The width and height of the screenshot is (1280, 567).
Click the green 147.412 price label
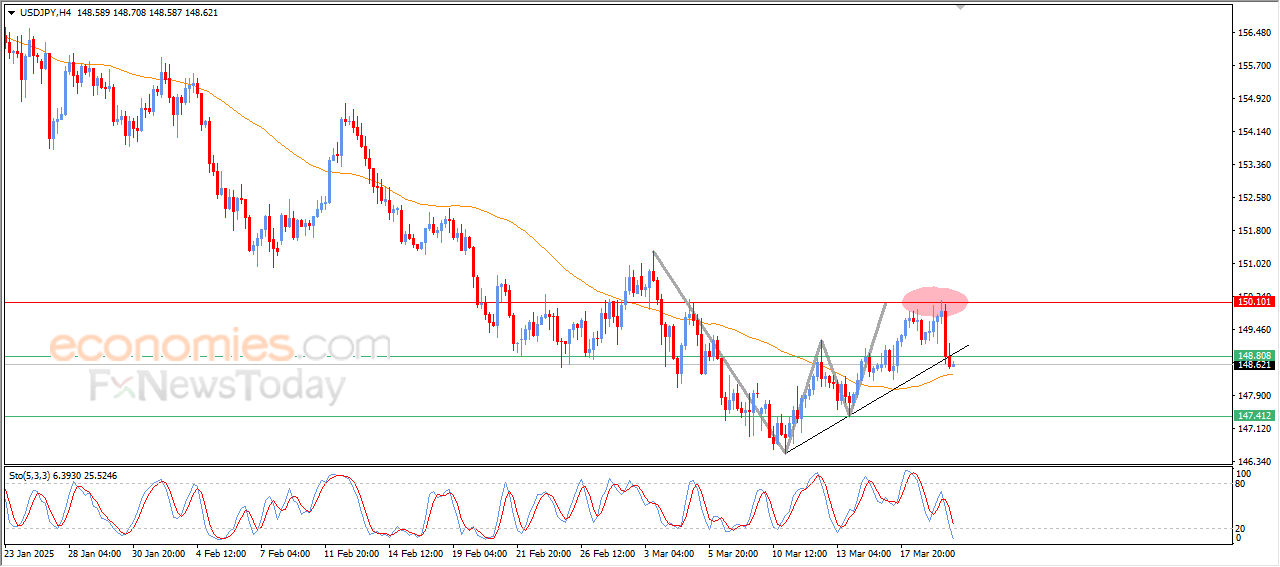tap(1254, 415)
